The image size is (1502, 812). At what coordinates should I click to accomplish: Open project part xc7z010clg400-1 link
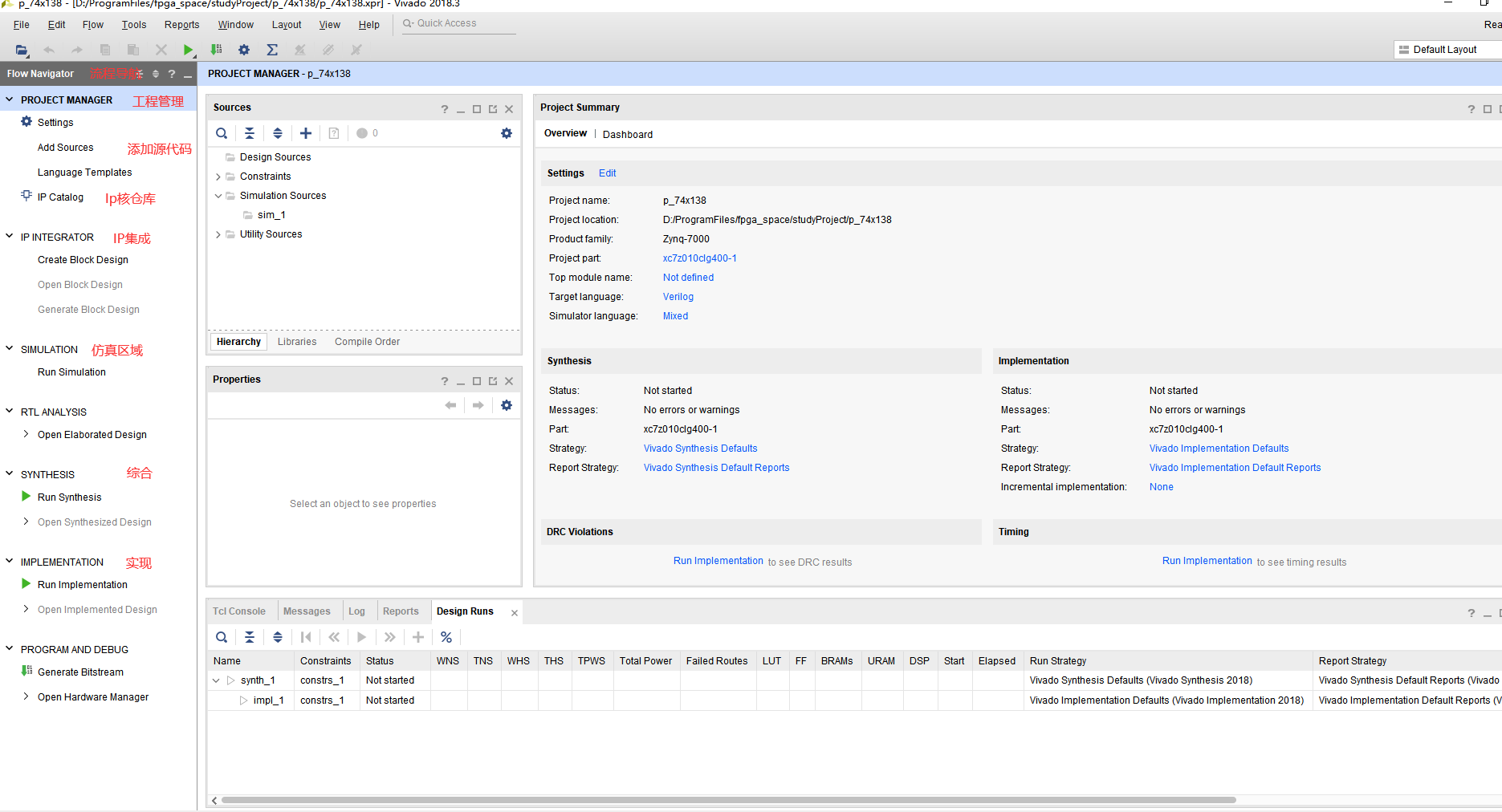coord(700,258)
